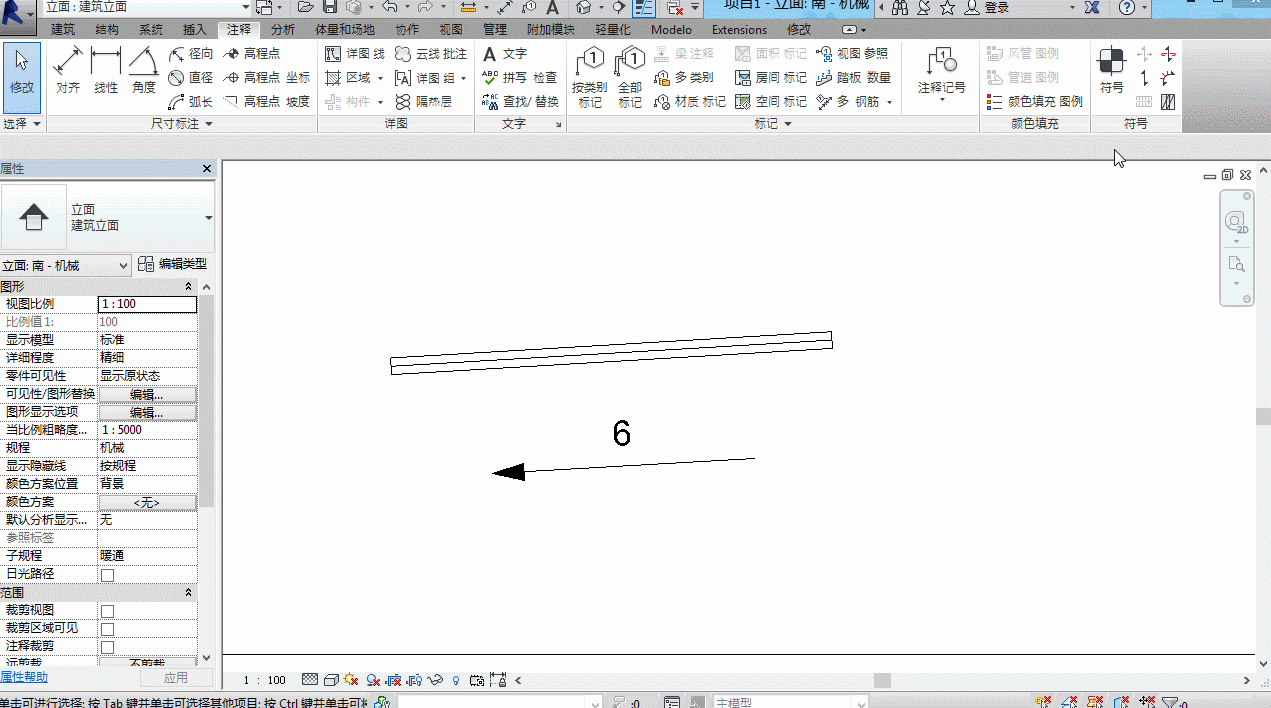Select the 弧长 arc length tool

191,102
